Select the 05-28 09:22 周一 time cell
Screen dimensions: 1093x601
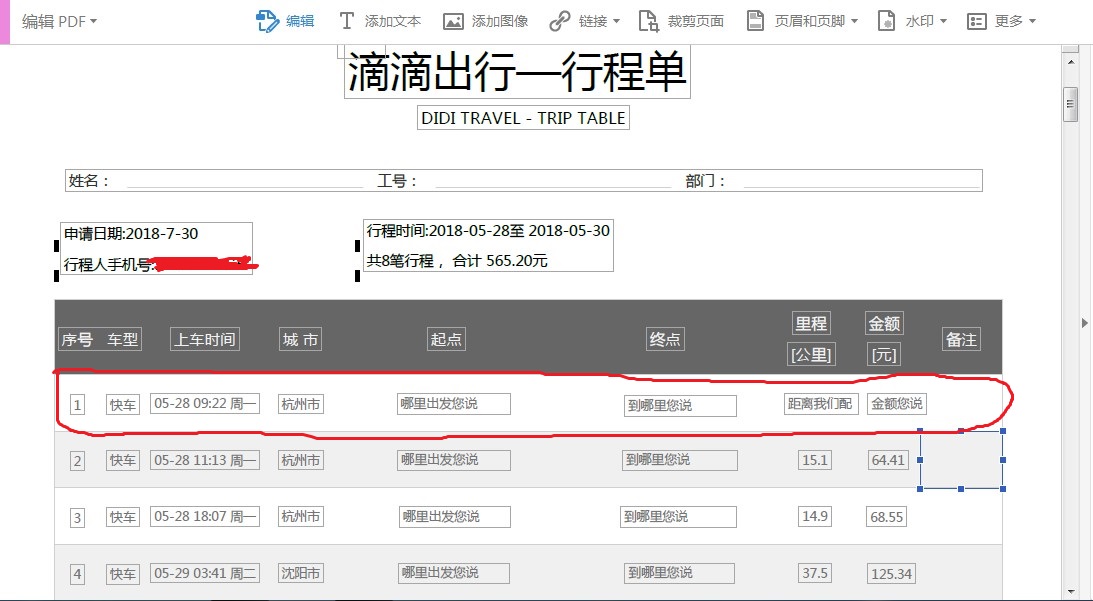(x=205, y=404)
